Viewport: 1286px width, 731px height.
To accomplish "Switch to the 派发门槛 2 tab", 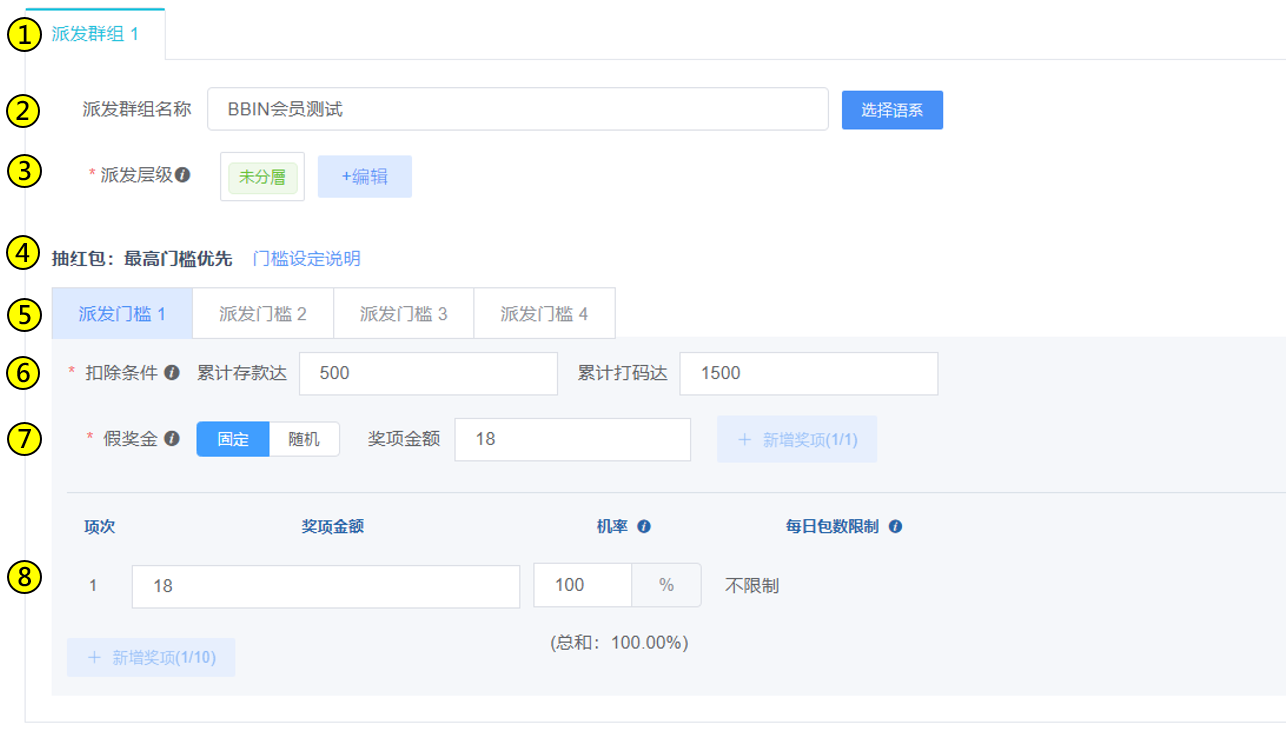I will click(x=263, y=314).
